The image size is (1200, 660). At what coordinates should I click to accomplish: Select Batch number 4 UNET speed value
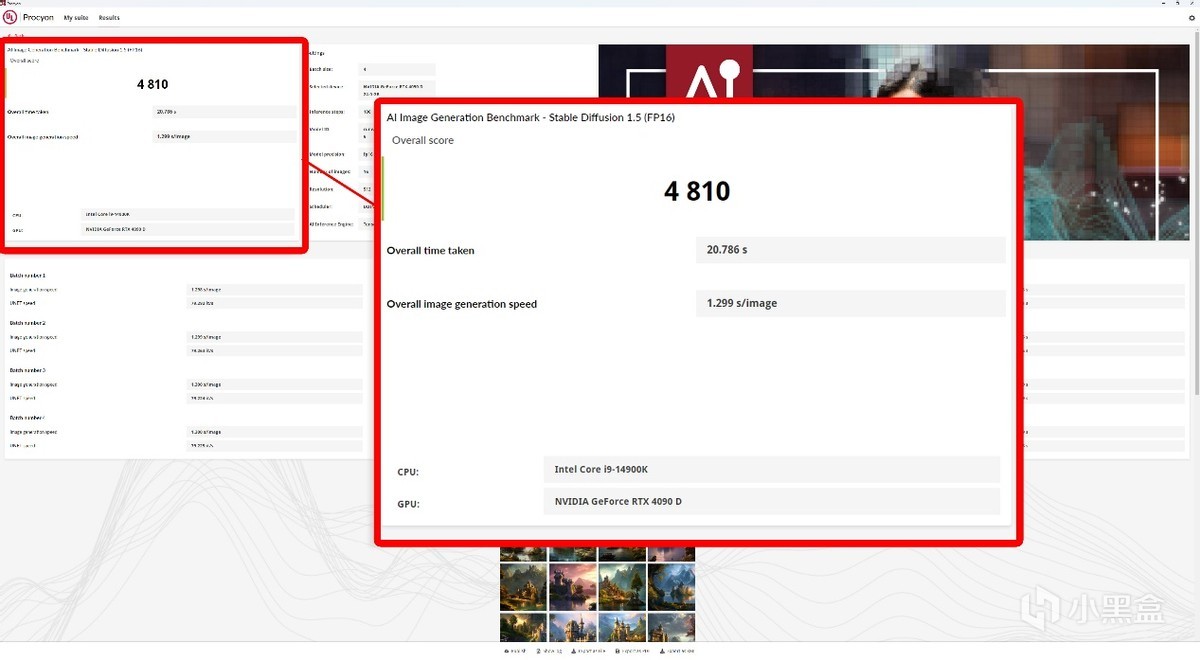(275, 445)
